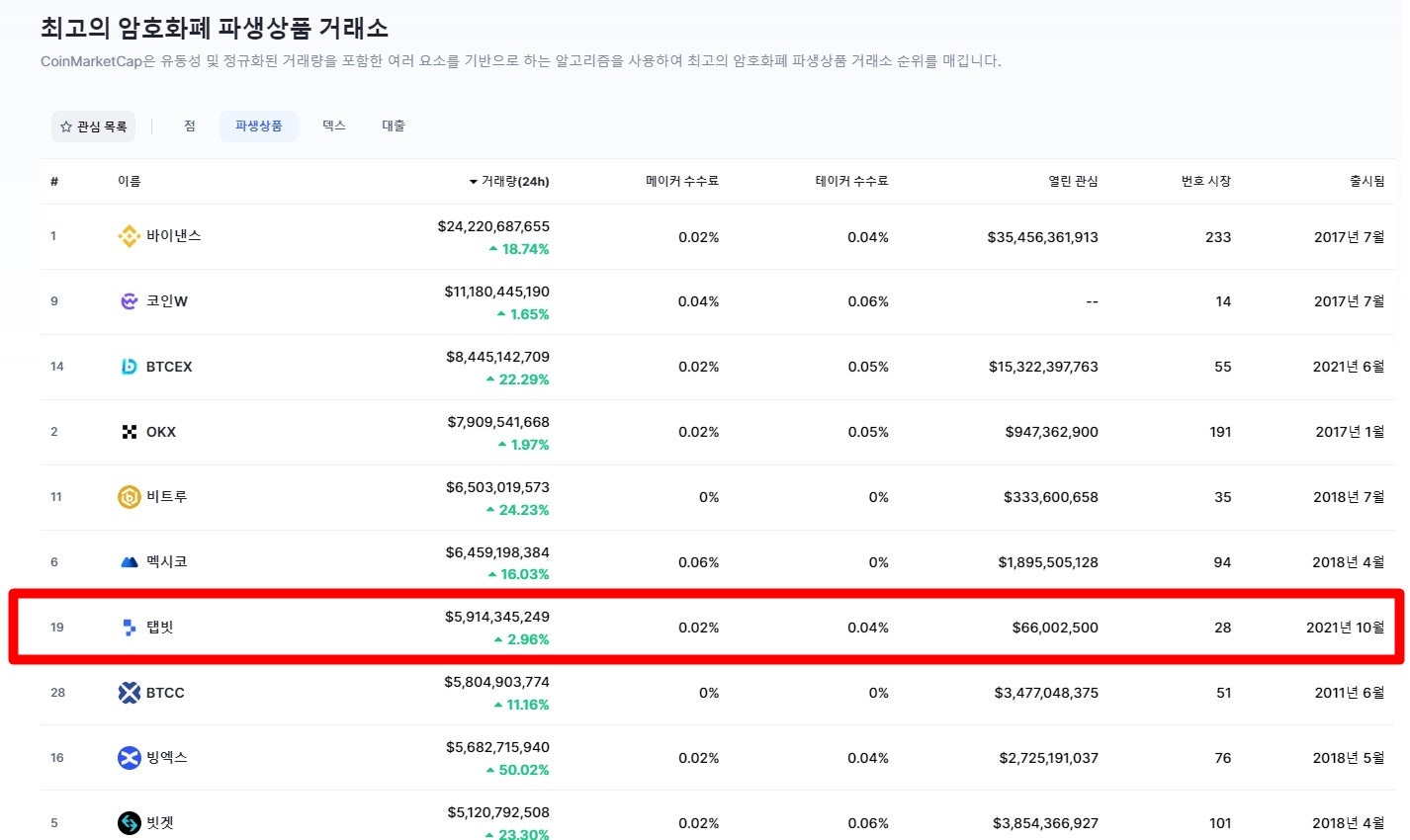
Task: Open the 코인W exchange link
Action: pos(167,301)
